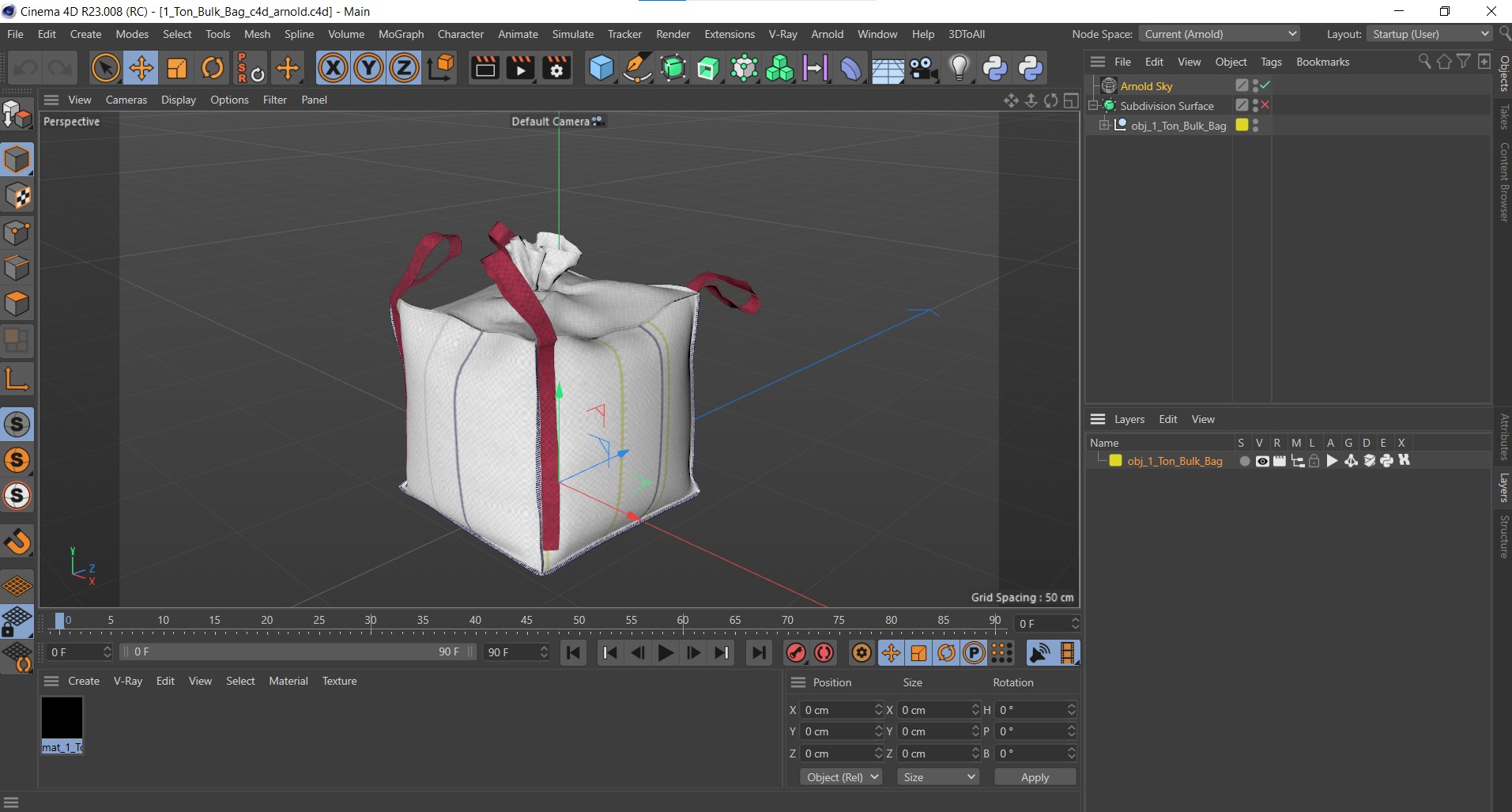Add a Floor environment object
Image resolution: width=1512 pixels, height=812 pixels.
click(888, 68)
